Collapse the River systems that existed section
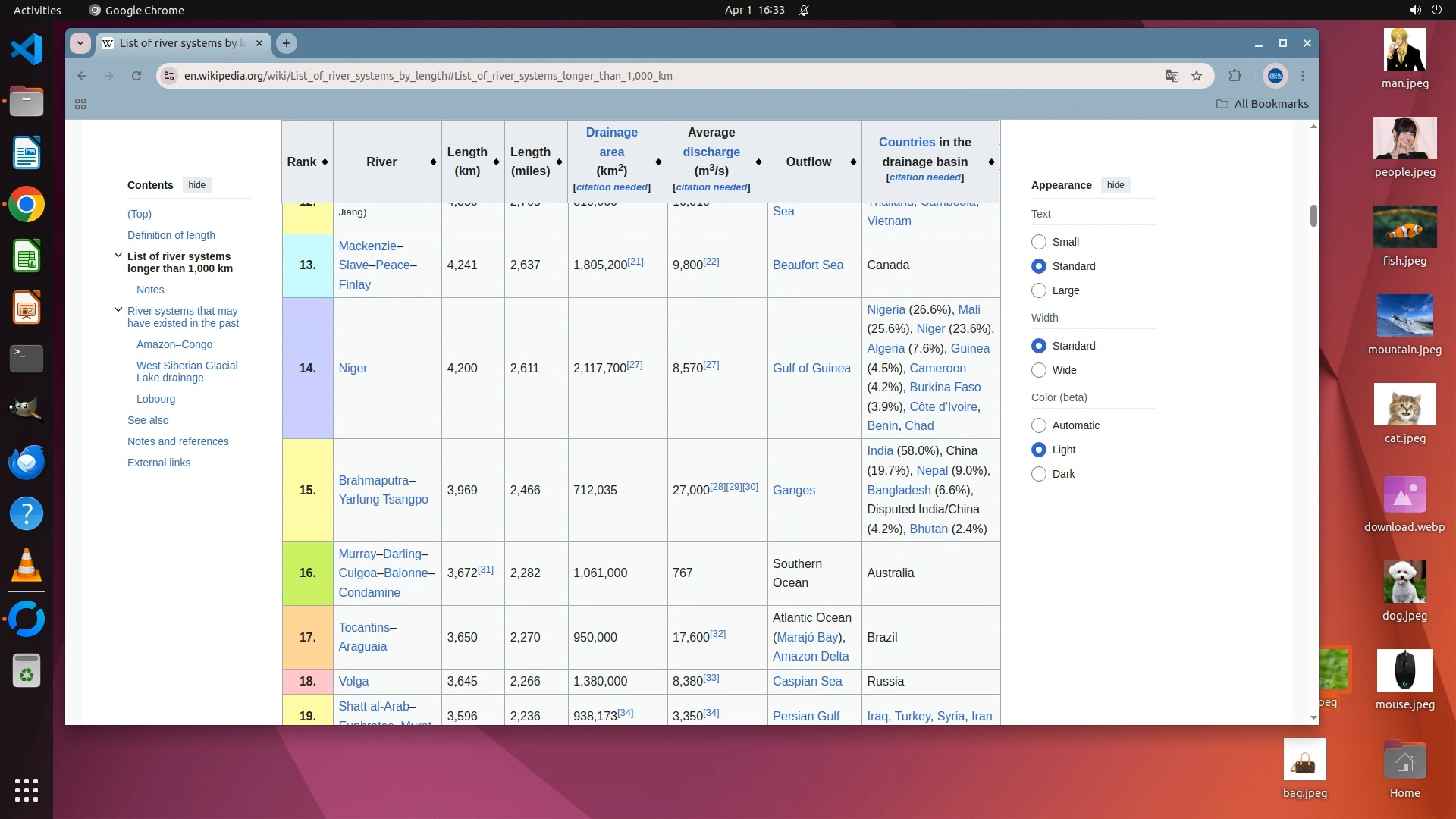Screen dimensions: 1456x819 [118, 310]
